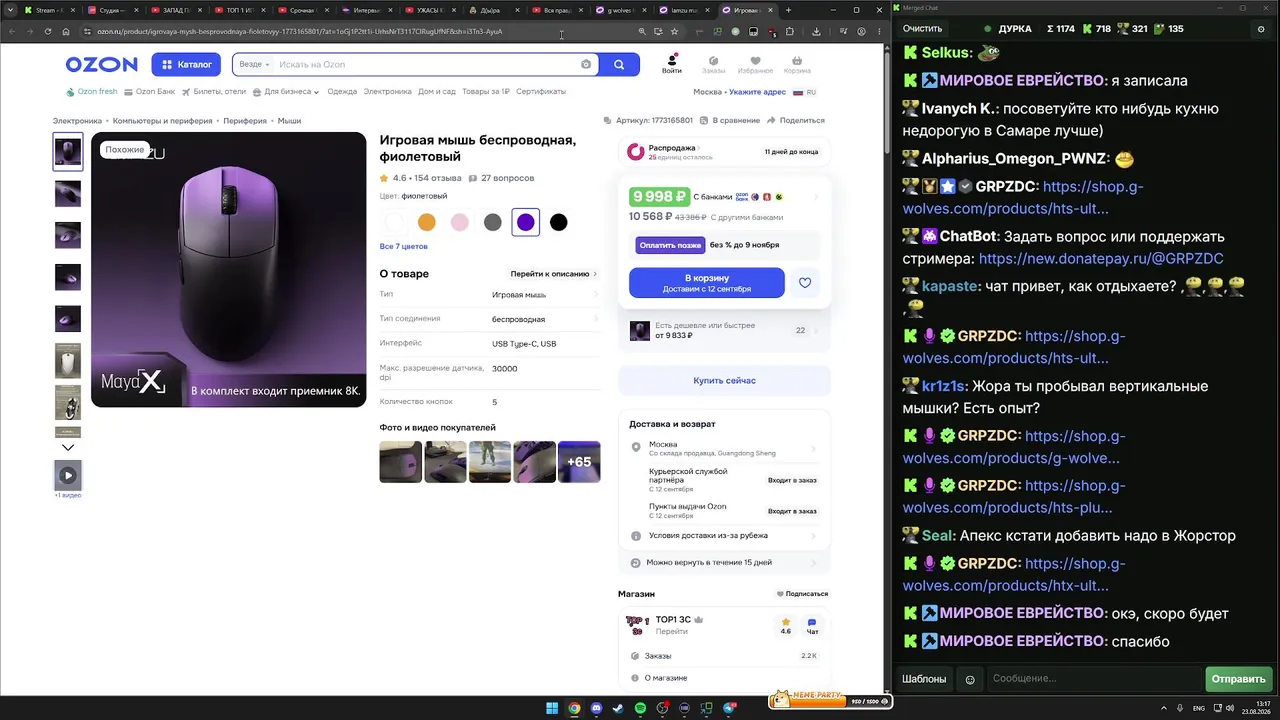Expand the Для бизнеса menu
Screen dimensions: 1280x720
click(286, 92)
